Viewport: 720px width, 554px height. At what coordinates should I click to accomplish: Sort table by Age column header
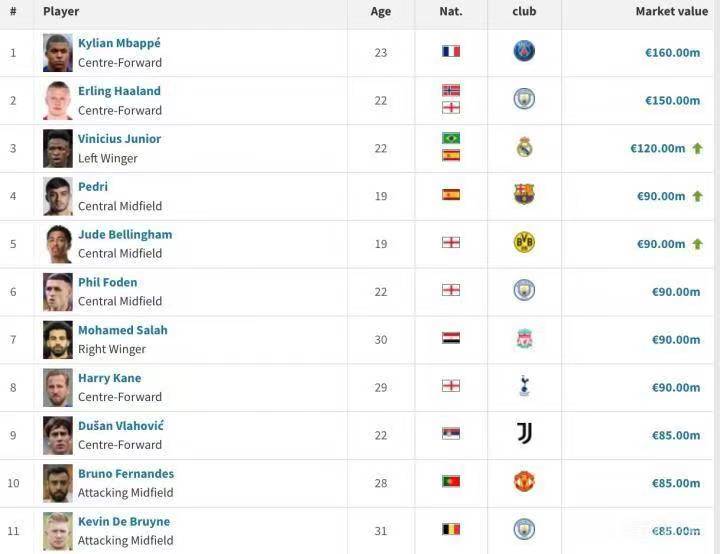tap(381, 12)
